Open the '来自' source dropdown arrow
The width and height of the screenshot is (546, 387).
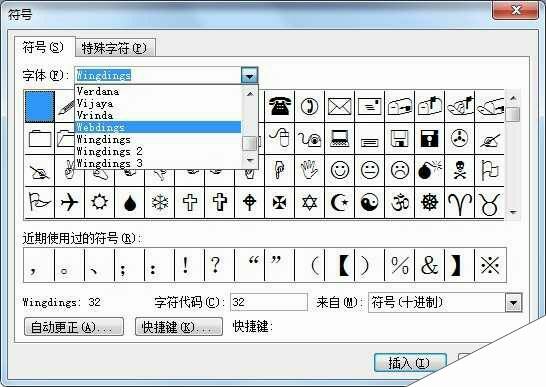(514, 302)
